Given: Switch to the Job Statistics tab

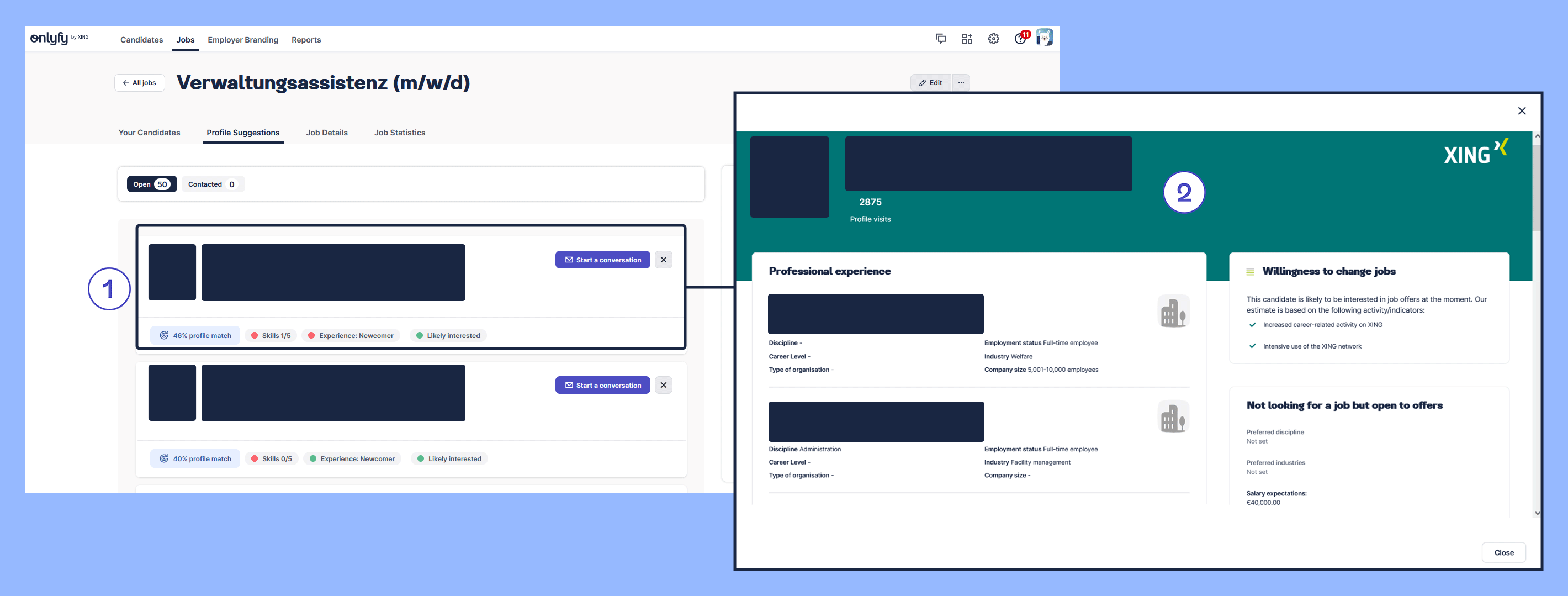Looking at the screenshot, I should click(x=399, y=133).
